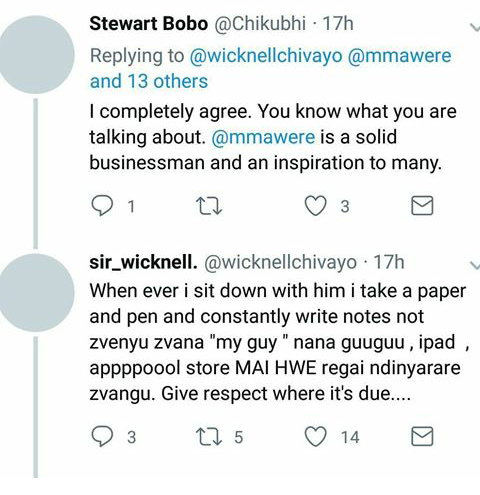
Task: Click the @Chikubhi handle
Action: pyautogui.click(x=259, y=24)
